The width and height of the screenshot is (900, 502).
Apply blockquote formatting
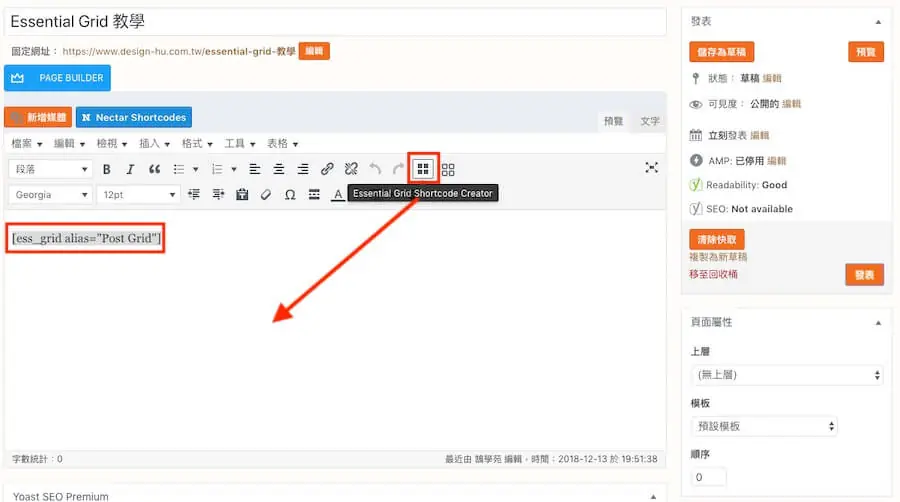click(x=154, y=169)
